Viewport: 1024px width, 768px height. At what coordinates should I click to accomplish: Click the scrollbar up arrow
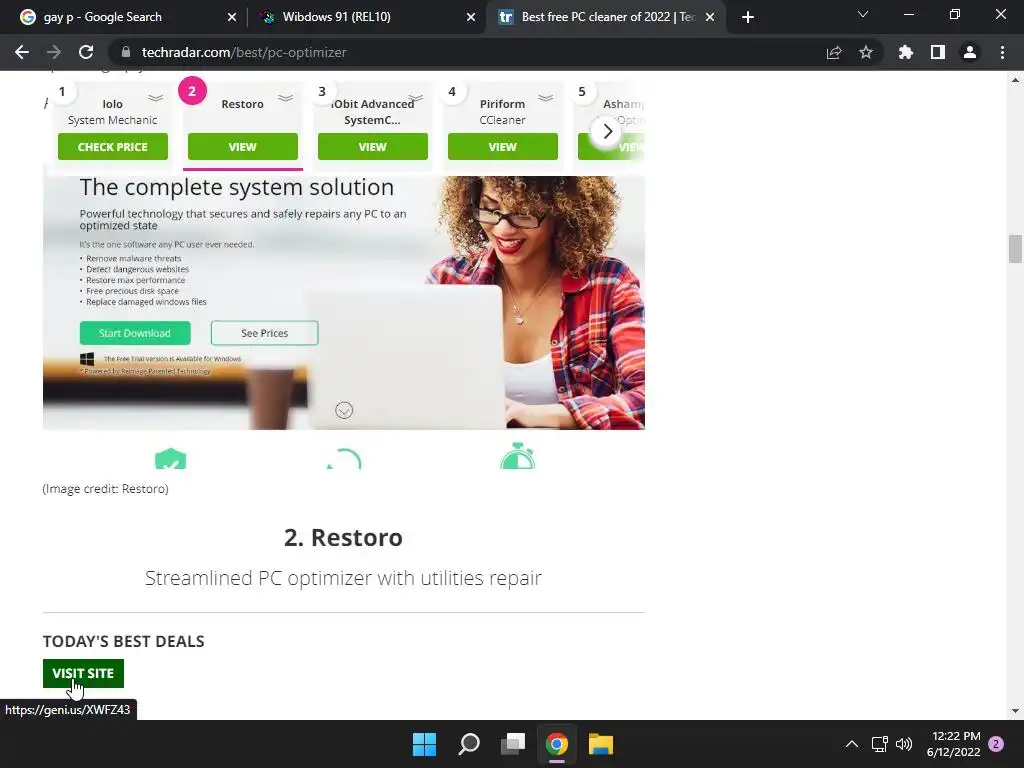point(1015,80)
